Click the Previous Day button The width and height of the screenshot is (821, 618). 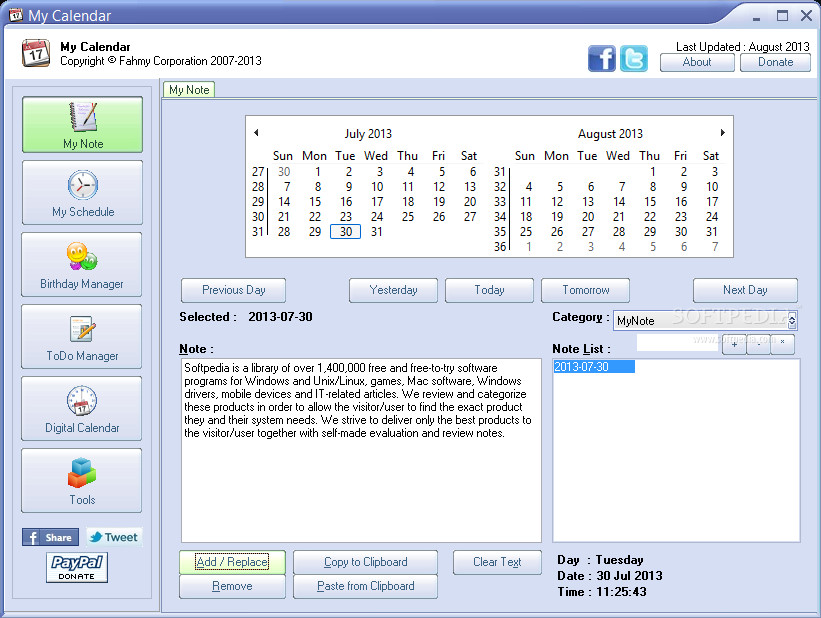click(x=234, y=290)
